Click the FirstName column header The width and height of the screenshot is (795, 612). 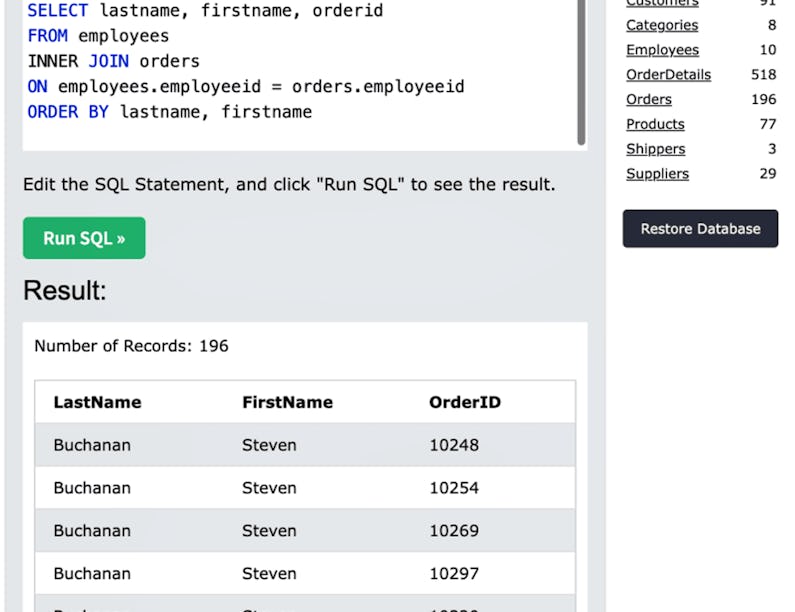click(x=287, y=402)
